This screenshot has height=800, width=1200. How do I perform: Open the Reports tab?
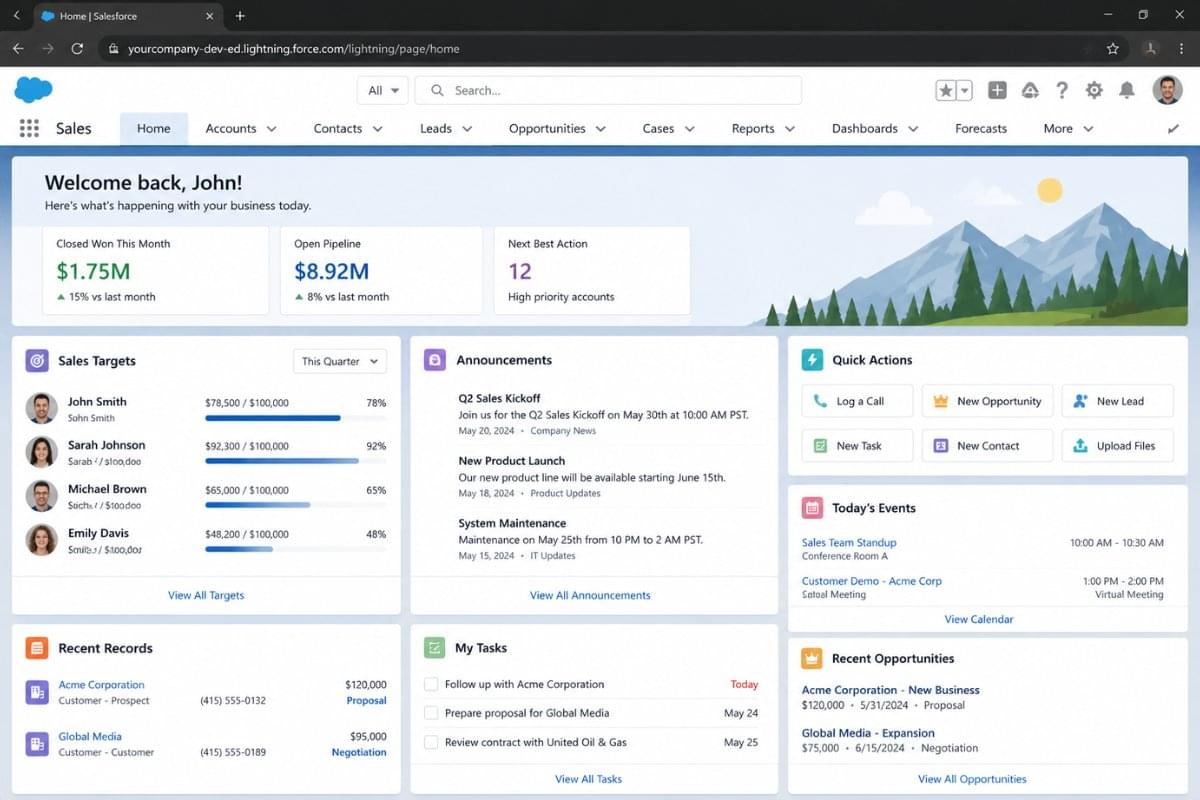click(x=753, y=129)
